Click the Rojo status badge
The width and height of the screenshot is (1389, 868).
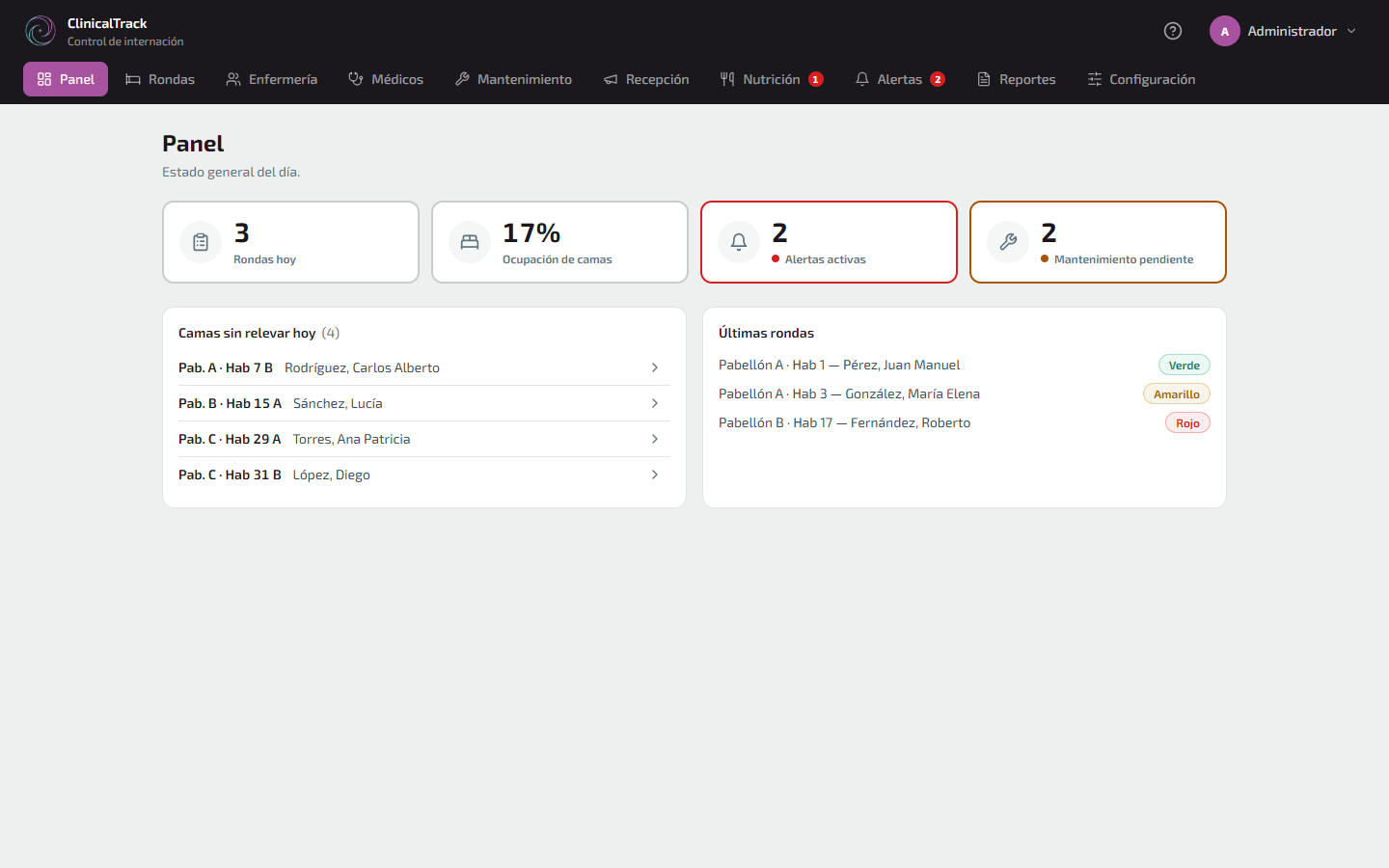tap(1187, 422)
